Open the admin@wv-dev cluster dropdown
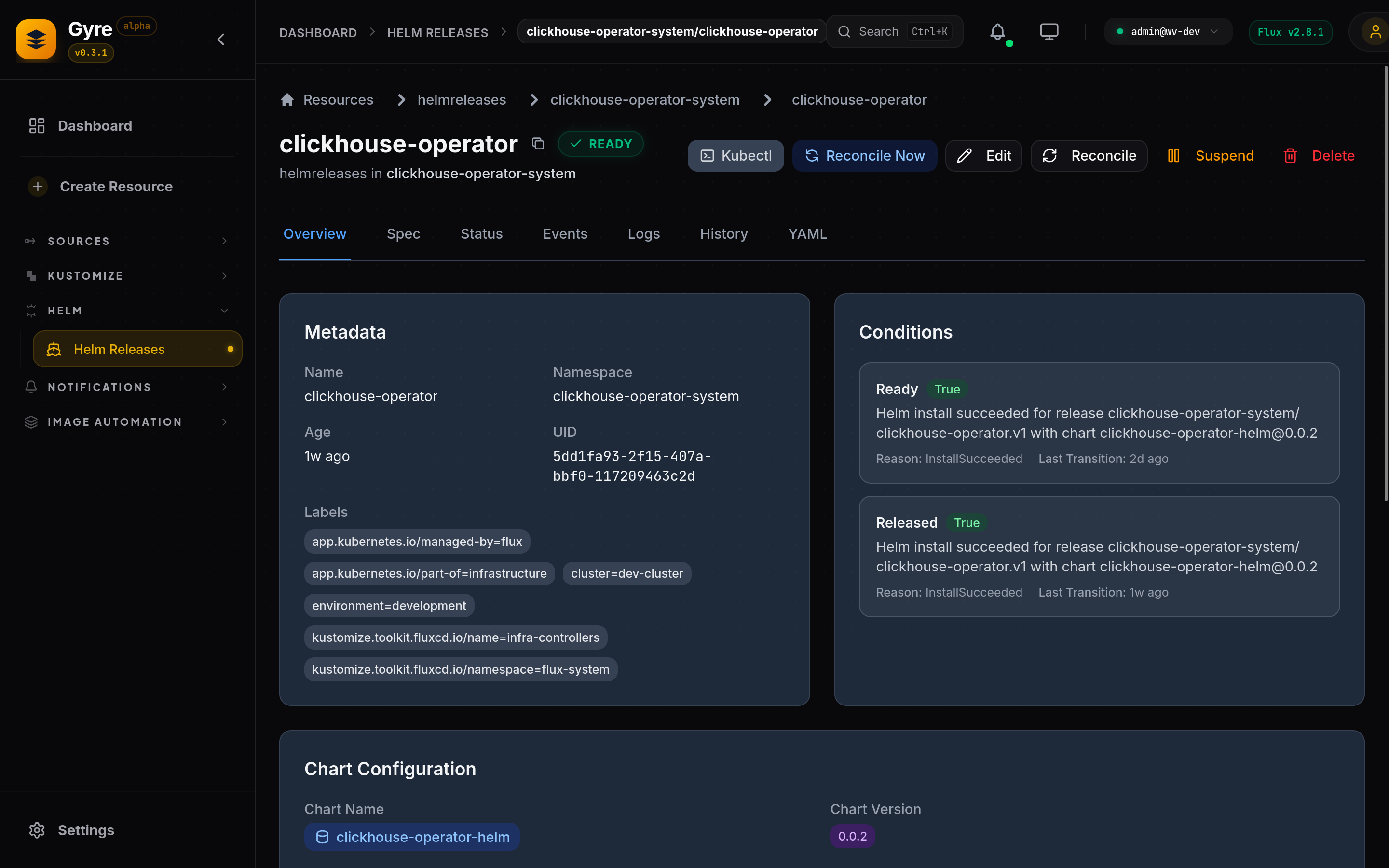Viewport: 1389px width, 868px height. (x=1168, y=31)
